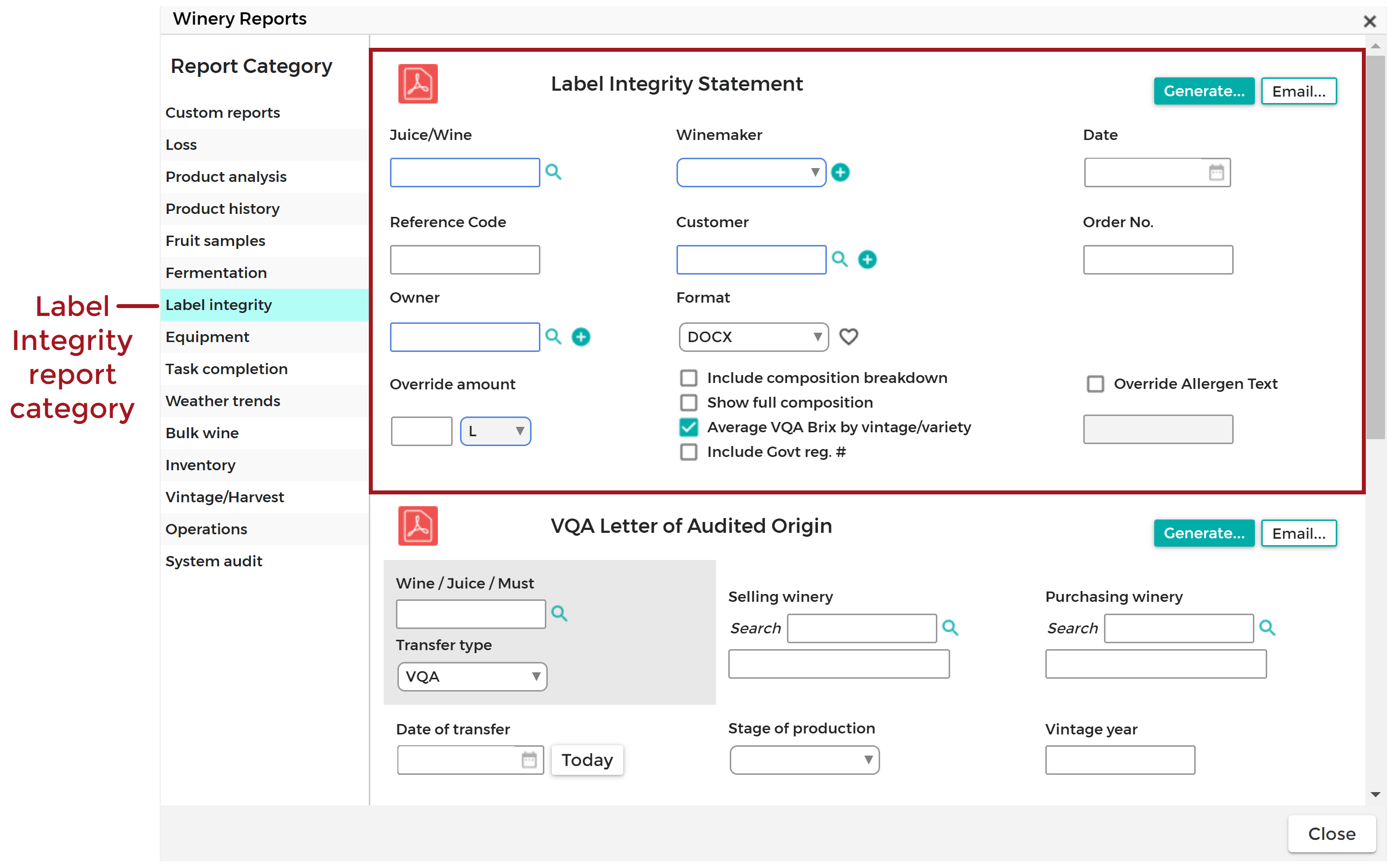Open the Override amount unit L dropdown
Viewport: 1387px width, 868px height.
[496, 431]
